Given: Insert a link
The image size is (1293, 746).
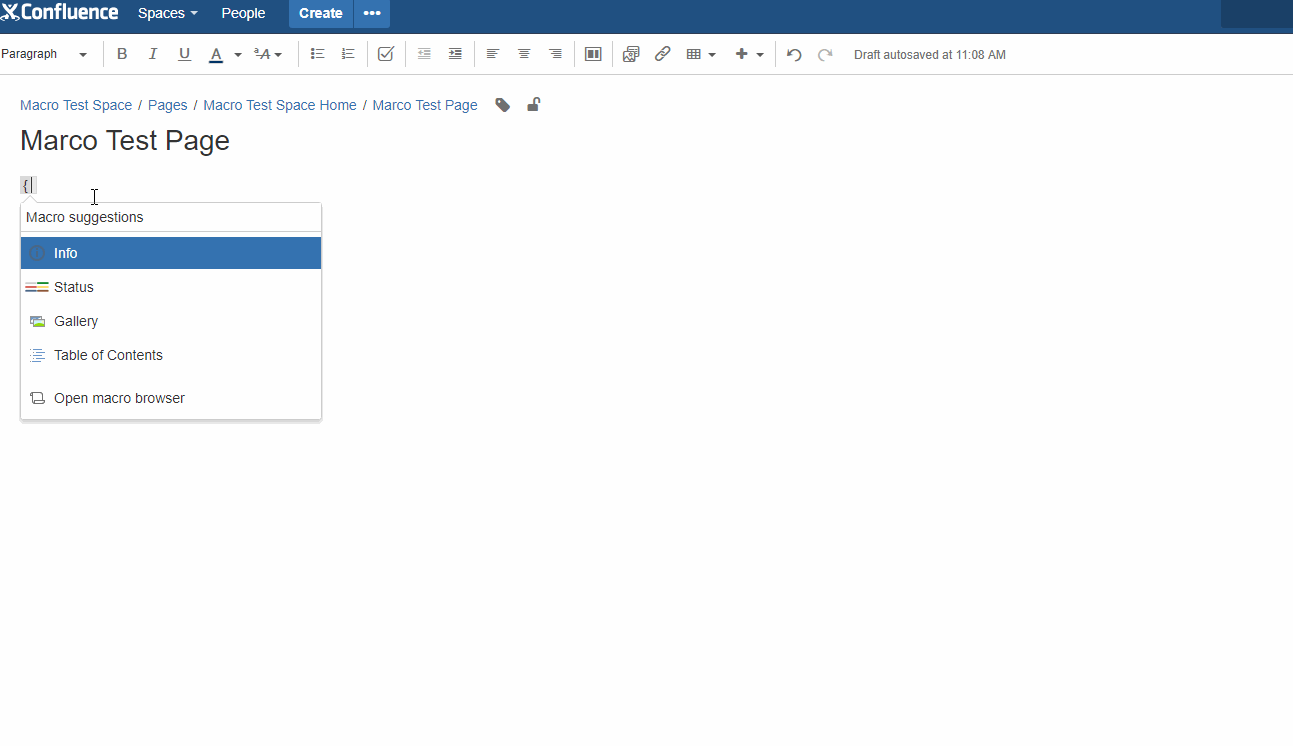Looking at the screenshot, I should pyautogui.click(x=662, y=54).
